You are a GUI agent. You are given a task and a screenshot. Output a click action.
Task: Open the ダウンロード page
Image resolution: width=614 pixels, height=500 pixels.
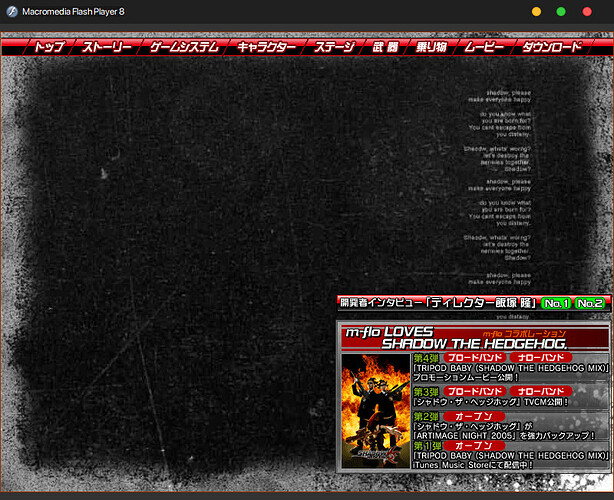[x=552, y=47]
